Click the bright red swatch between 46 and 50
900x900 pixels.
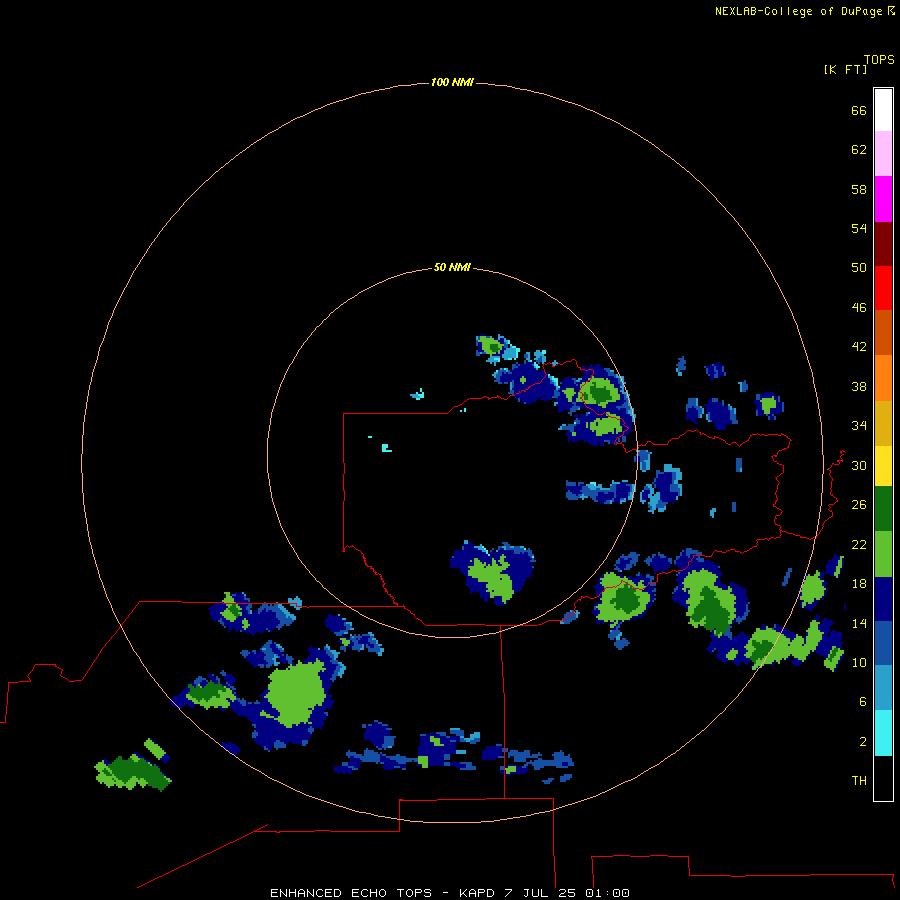click(x=883, y=288)
